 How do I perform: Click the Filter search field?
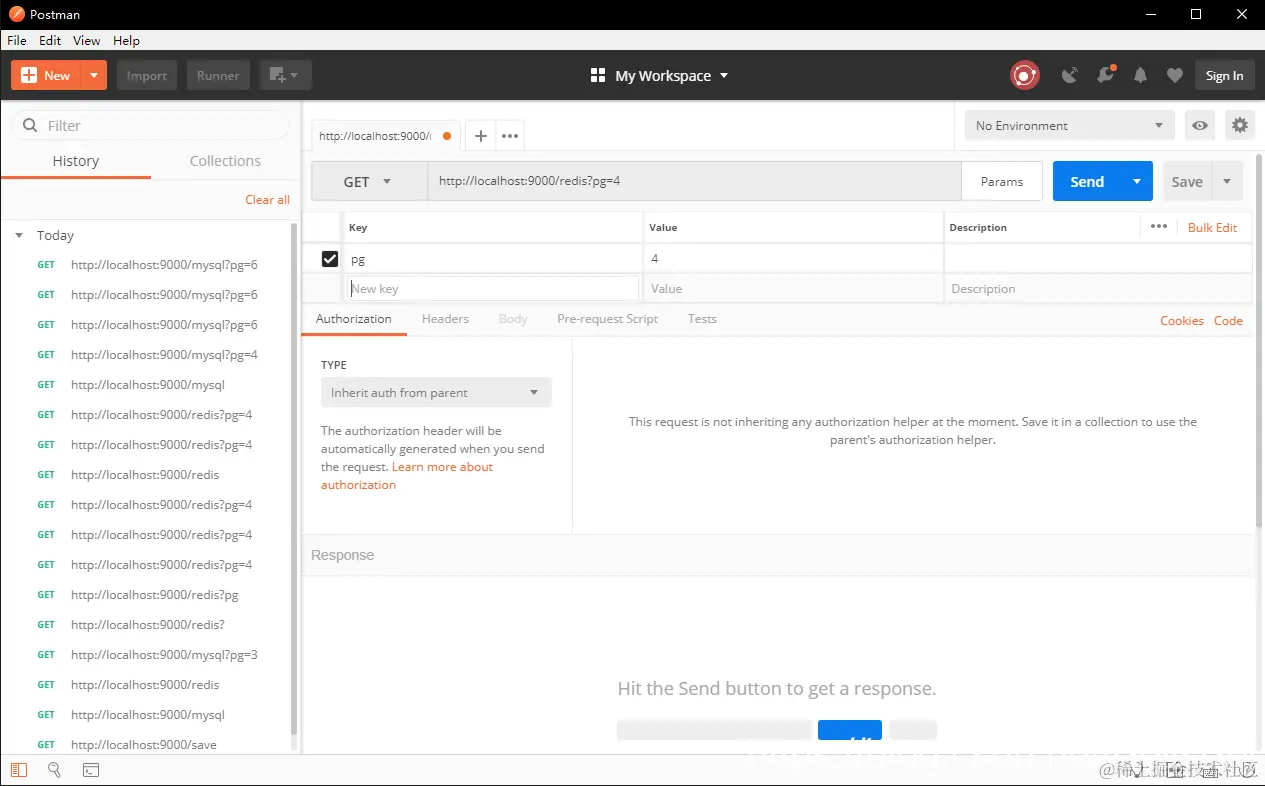[150, 125]
